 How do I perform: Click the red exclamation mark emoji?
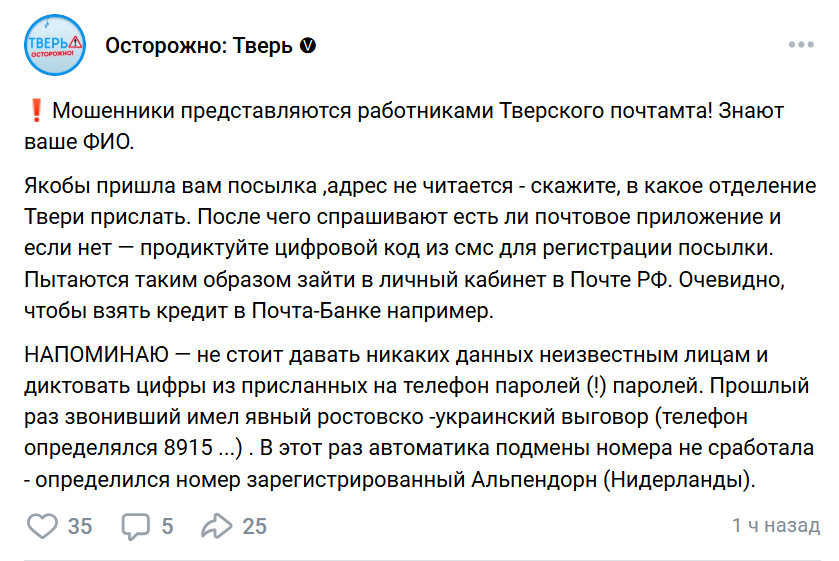[35, 111]
